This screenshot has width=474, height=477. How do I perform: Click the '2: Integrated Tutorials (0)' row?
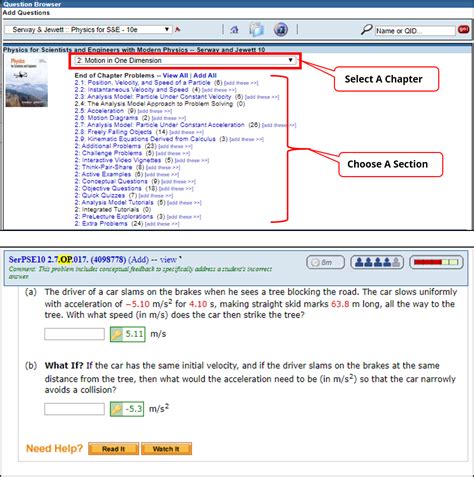[x=113, y=209]
